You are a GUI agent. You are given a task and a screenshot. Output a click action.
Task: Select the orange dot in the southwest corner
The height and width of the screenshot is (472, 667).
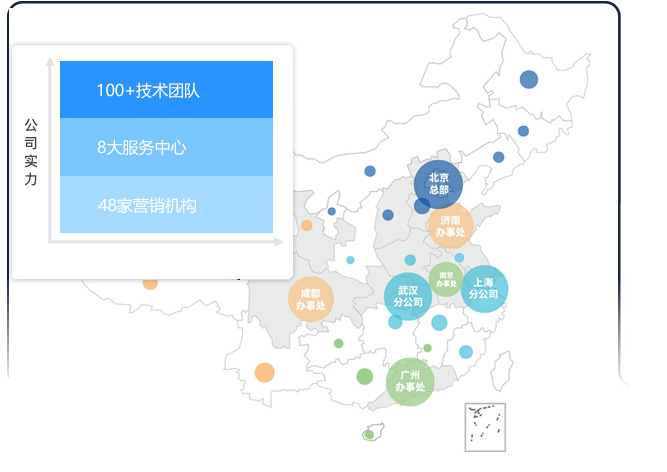(264, 372)
